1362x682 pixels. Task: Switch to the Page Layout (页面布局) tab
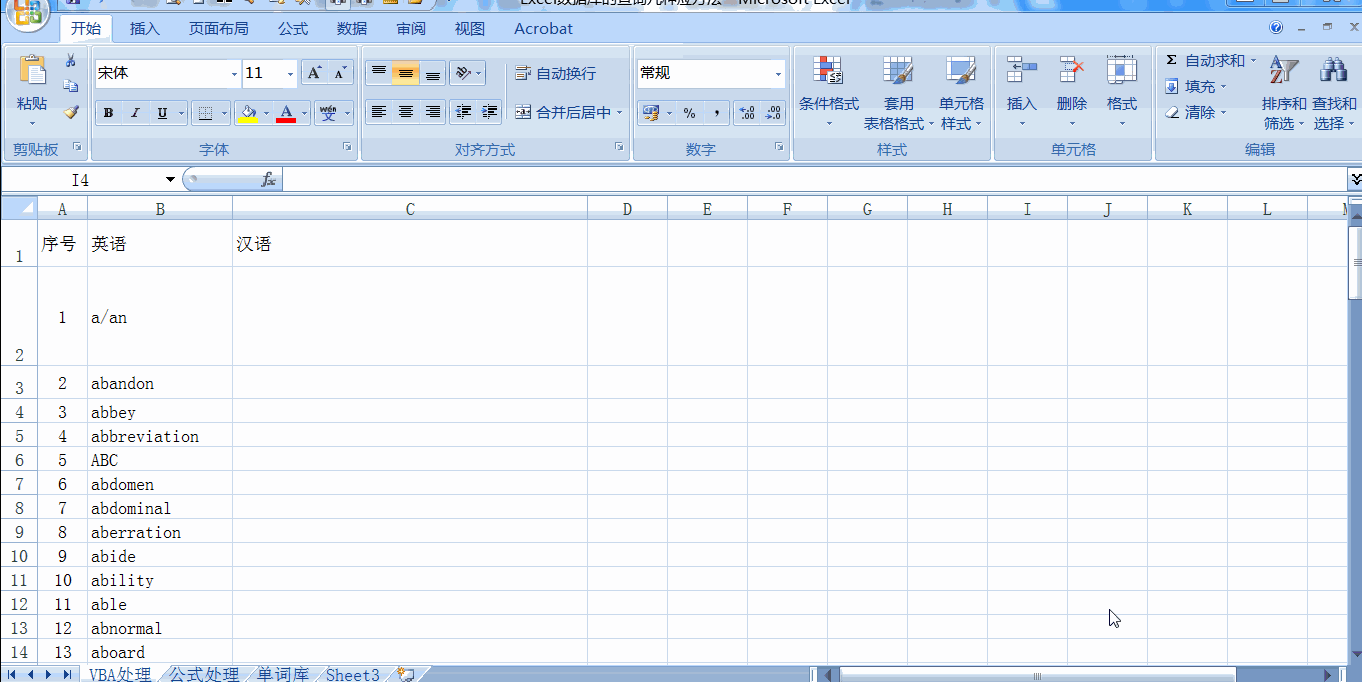click(x=219, y=29)
